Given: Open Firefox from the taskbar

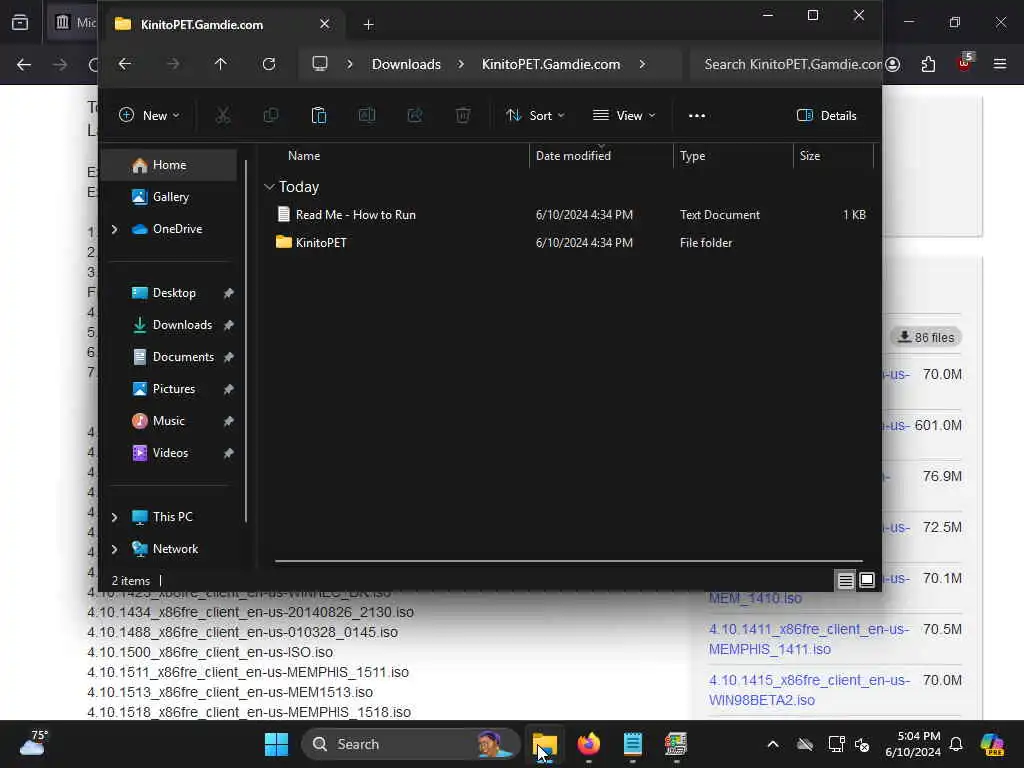Looking at the screenshot, I should (x=588, y=744).
